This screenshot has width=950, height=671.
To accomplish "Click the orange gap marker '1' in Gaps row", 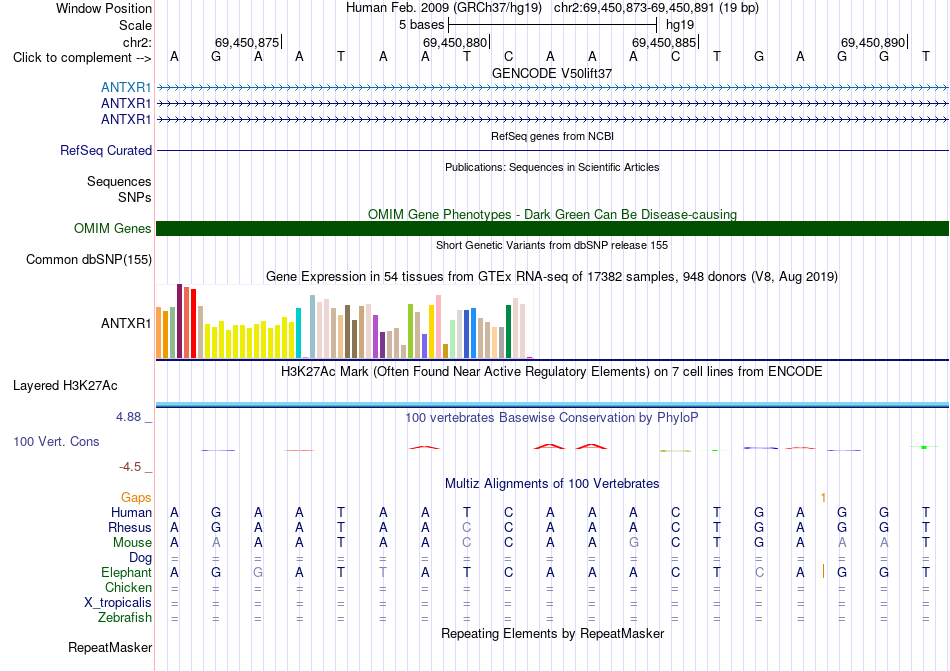I will click(x=823, y=498).
